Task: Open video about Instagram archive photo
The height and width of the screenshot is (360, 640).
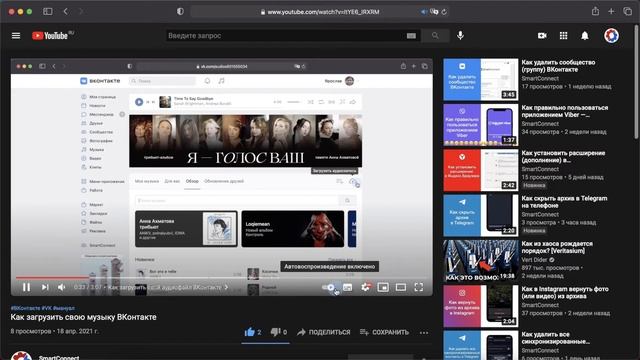Action: pyautogui.click(x=565, y=293)
